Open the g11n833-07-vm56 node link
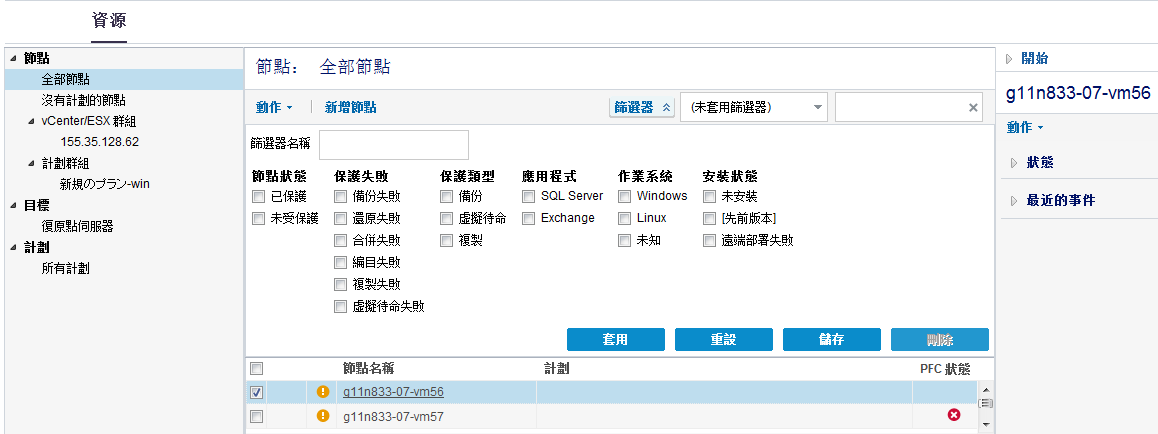Screen dimensions: 1158x434 [x=393, y=393]
